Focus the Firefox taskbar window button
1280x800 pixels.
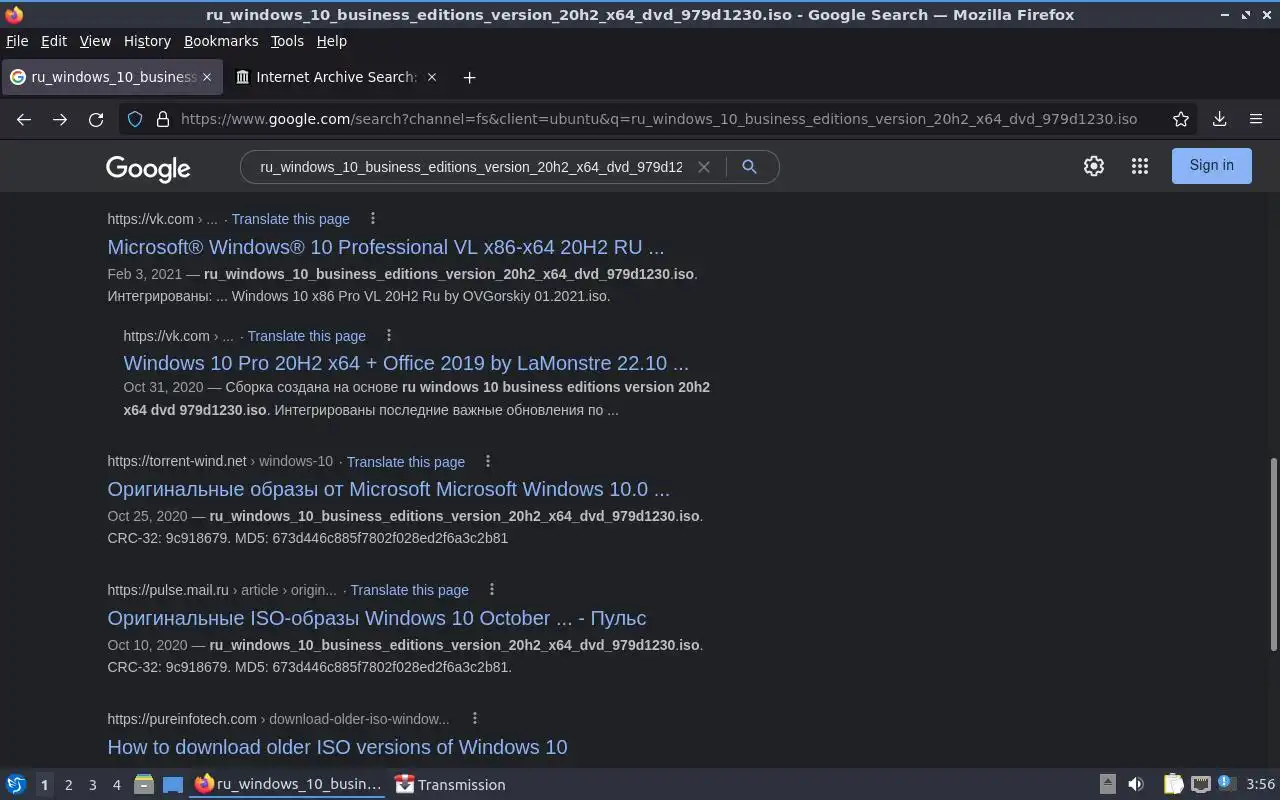(288, 785)
